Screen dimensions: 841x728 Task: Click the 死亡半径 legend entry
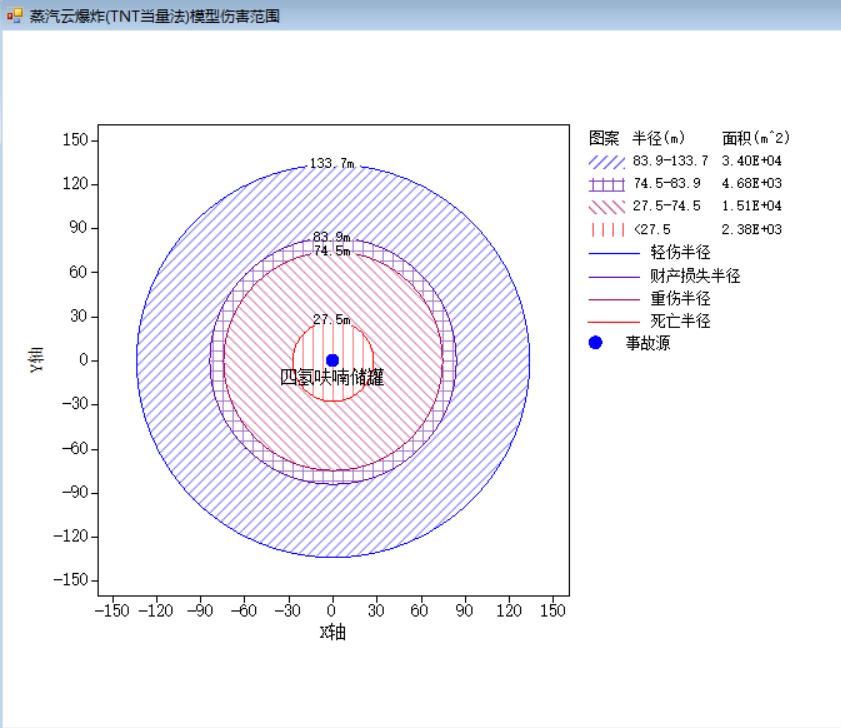tap(650, 321)
